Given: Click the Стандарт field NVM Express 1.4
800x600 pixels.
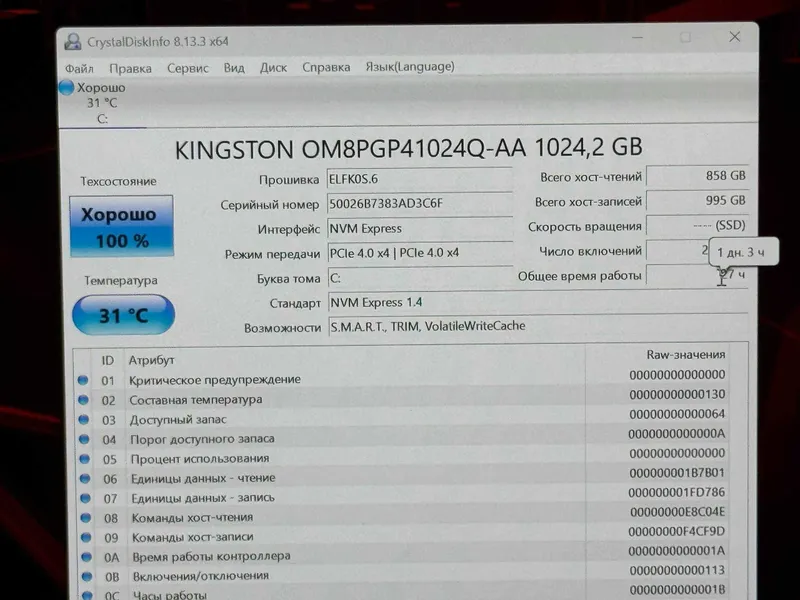Looking at the screenshot, I should click(538, 303).
